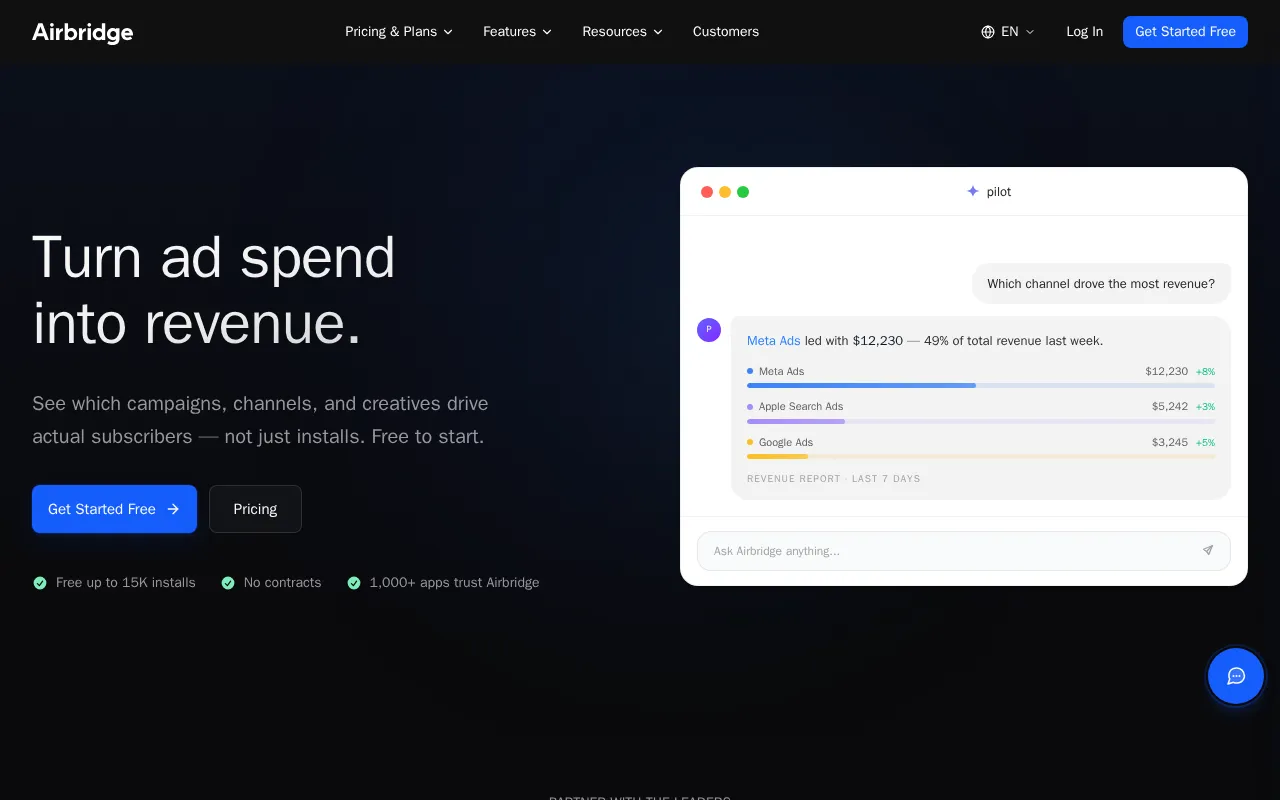
Task: Click the $12,230 value in Meta Ads row
Action: (1166, 371)
